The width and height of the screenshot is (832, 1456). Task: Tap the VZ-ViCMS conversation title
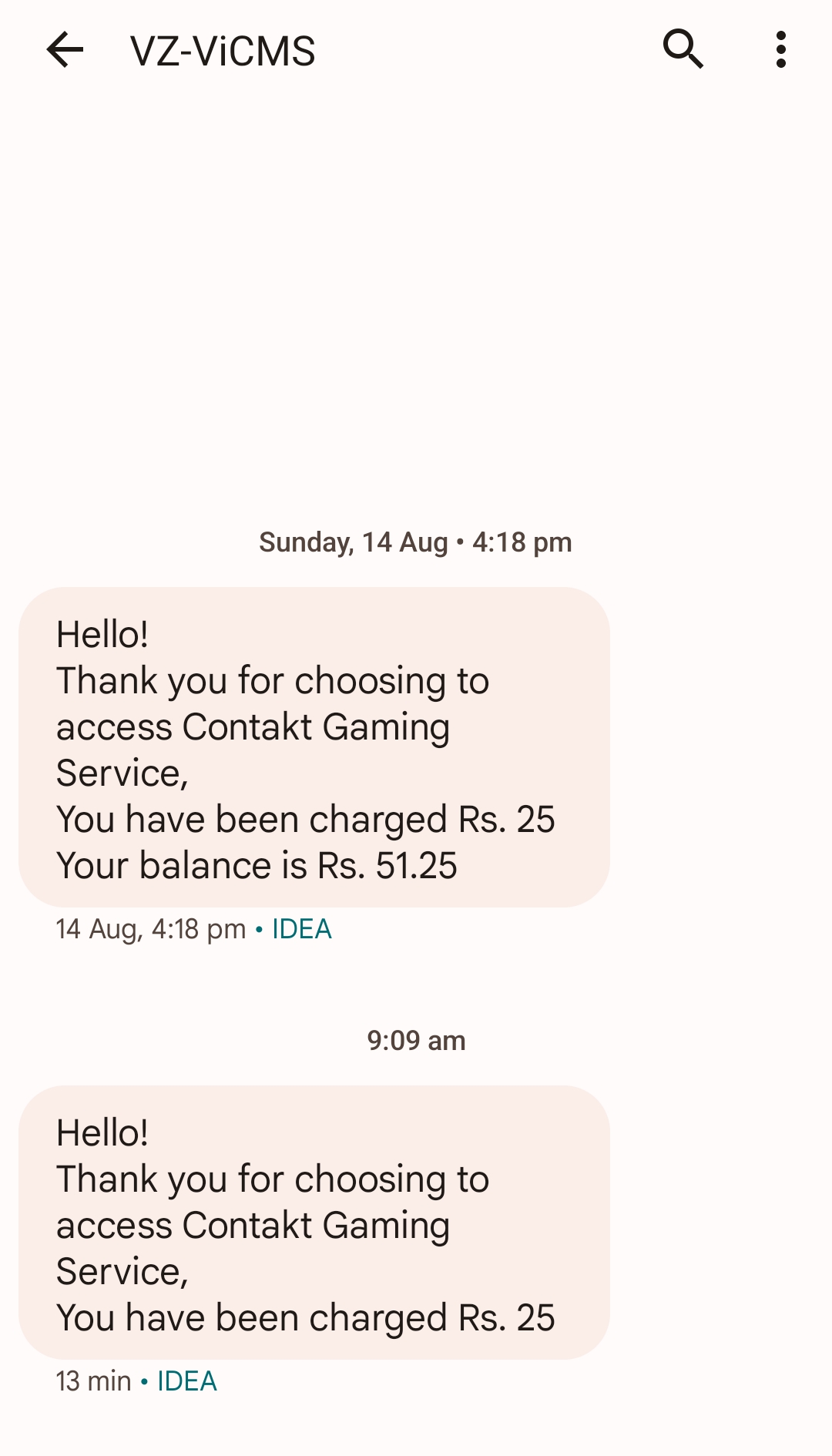[223, 52]
